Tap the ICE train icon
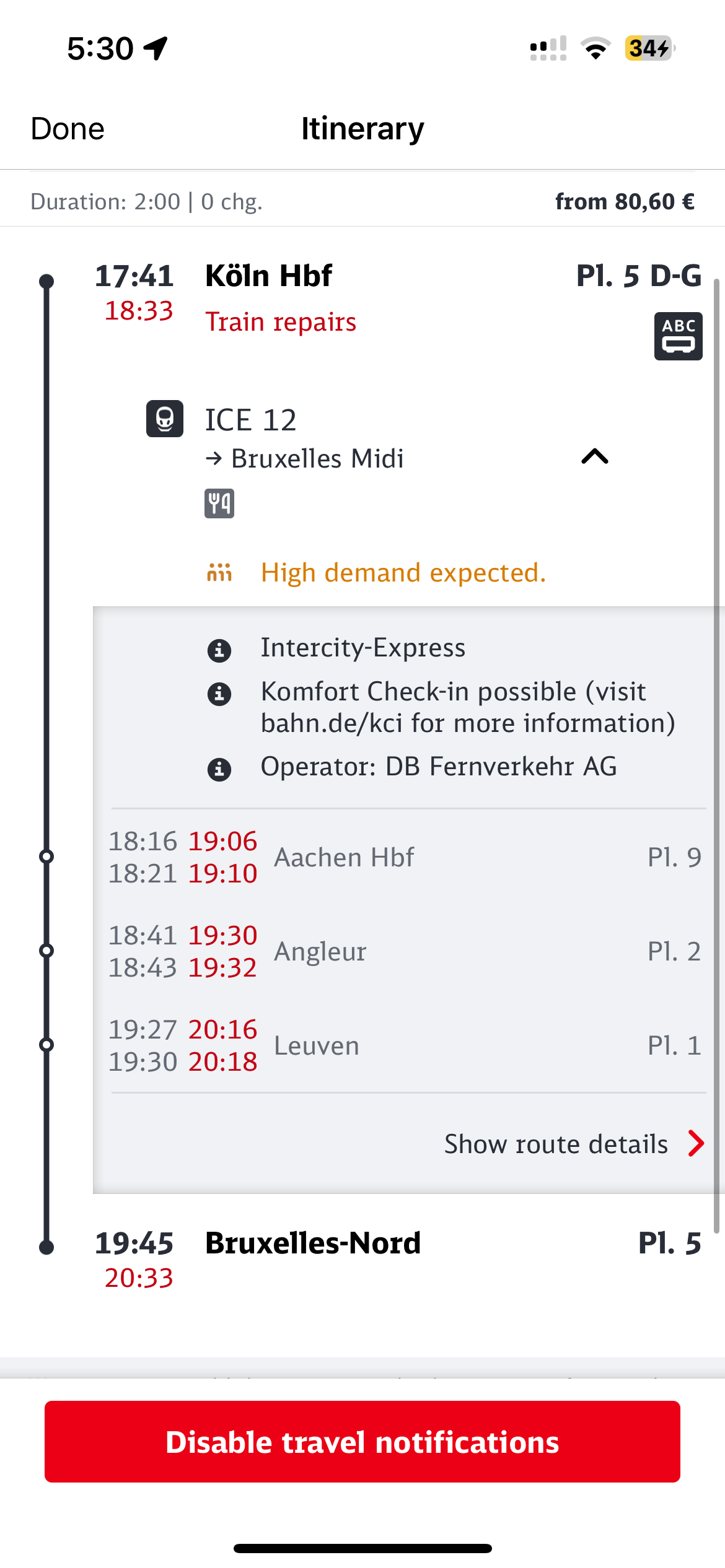 coord(165,419)
